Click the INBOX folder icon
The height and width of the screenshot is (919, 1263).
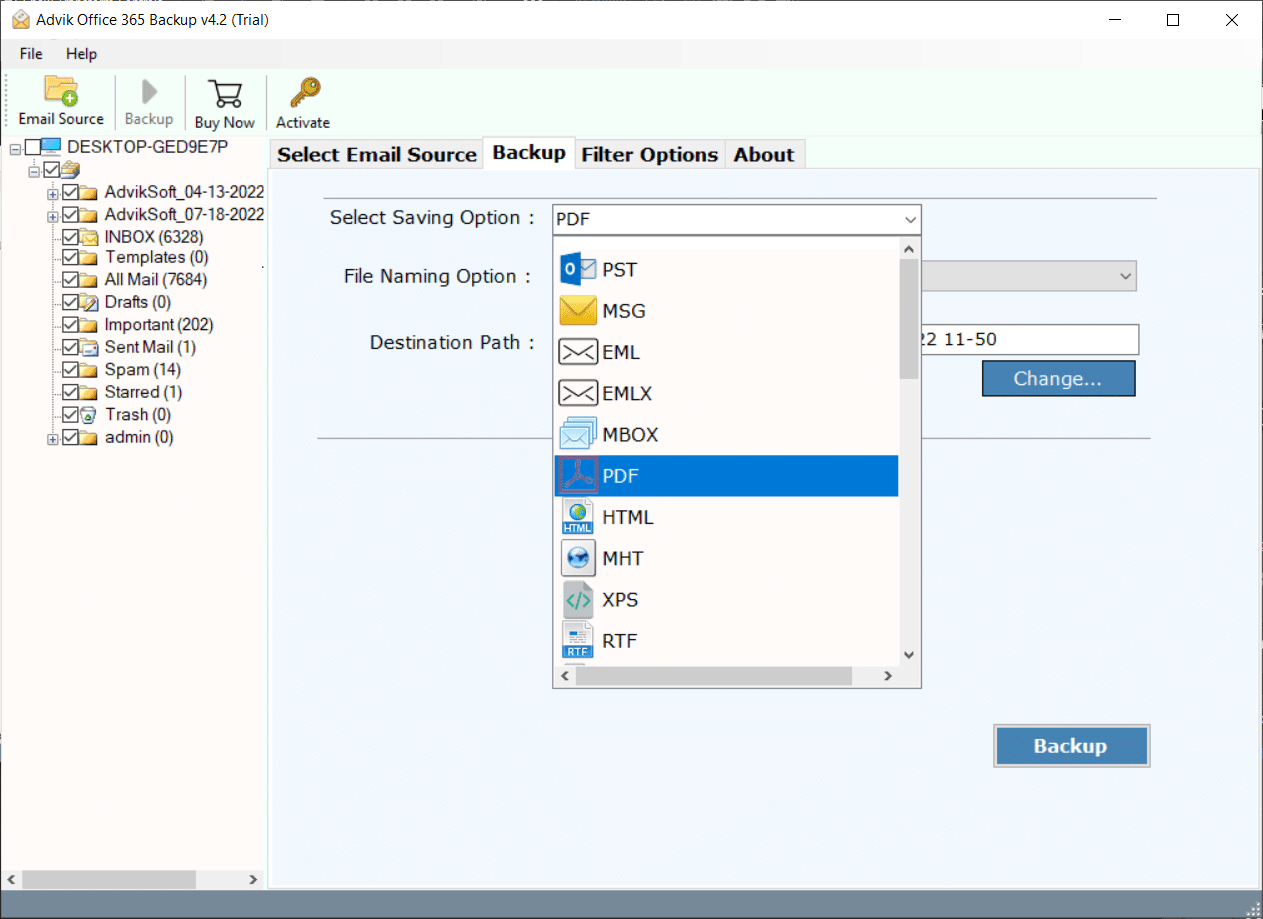pyautogui.click(x=89, y=237)
